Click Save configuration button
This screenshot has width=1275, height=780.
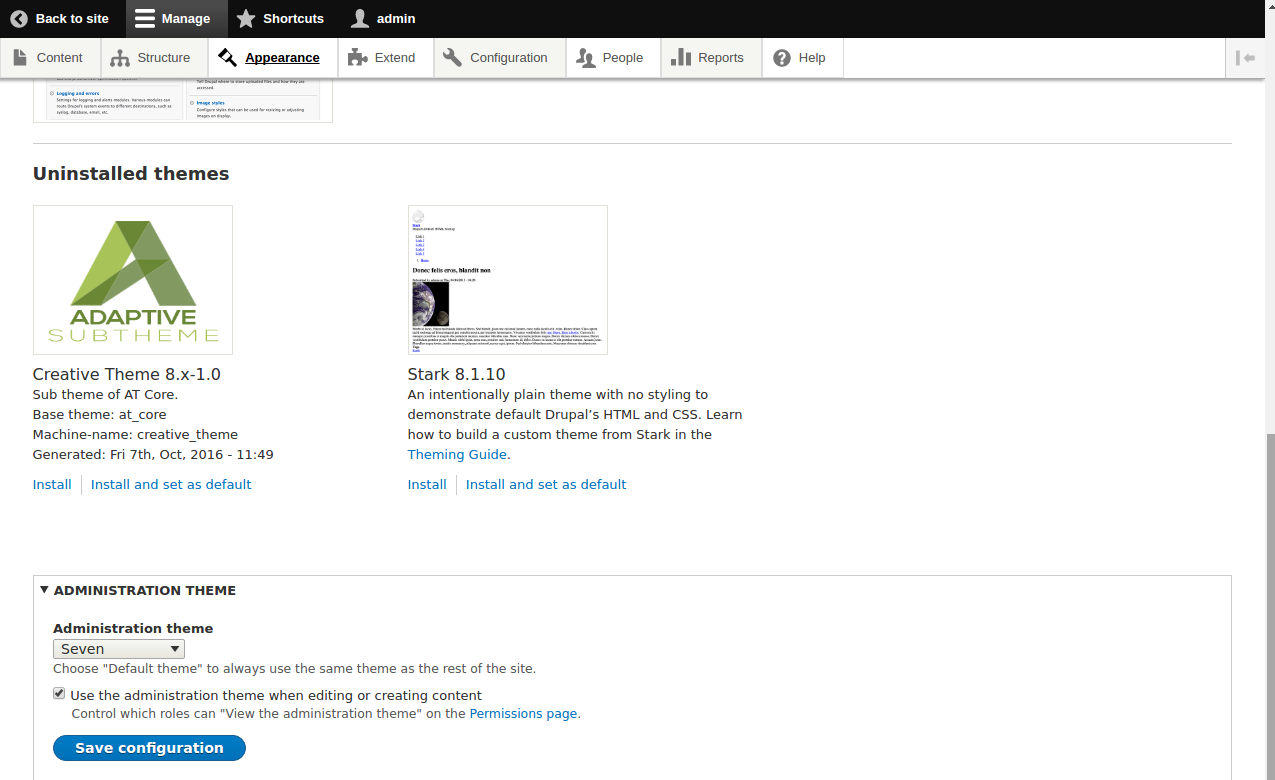point(149,748)
